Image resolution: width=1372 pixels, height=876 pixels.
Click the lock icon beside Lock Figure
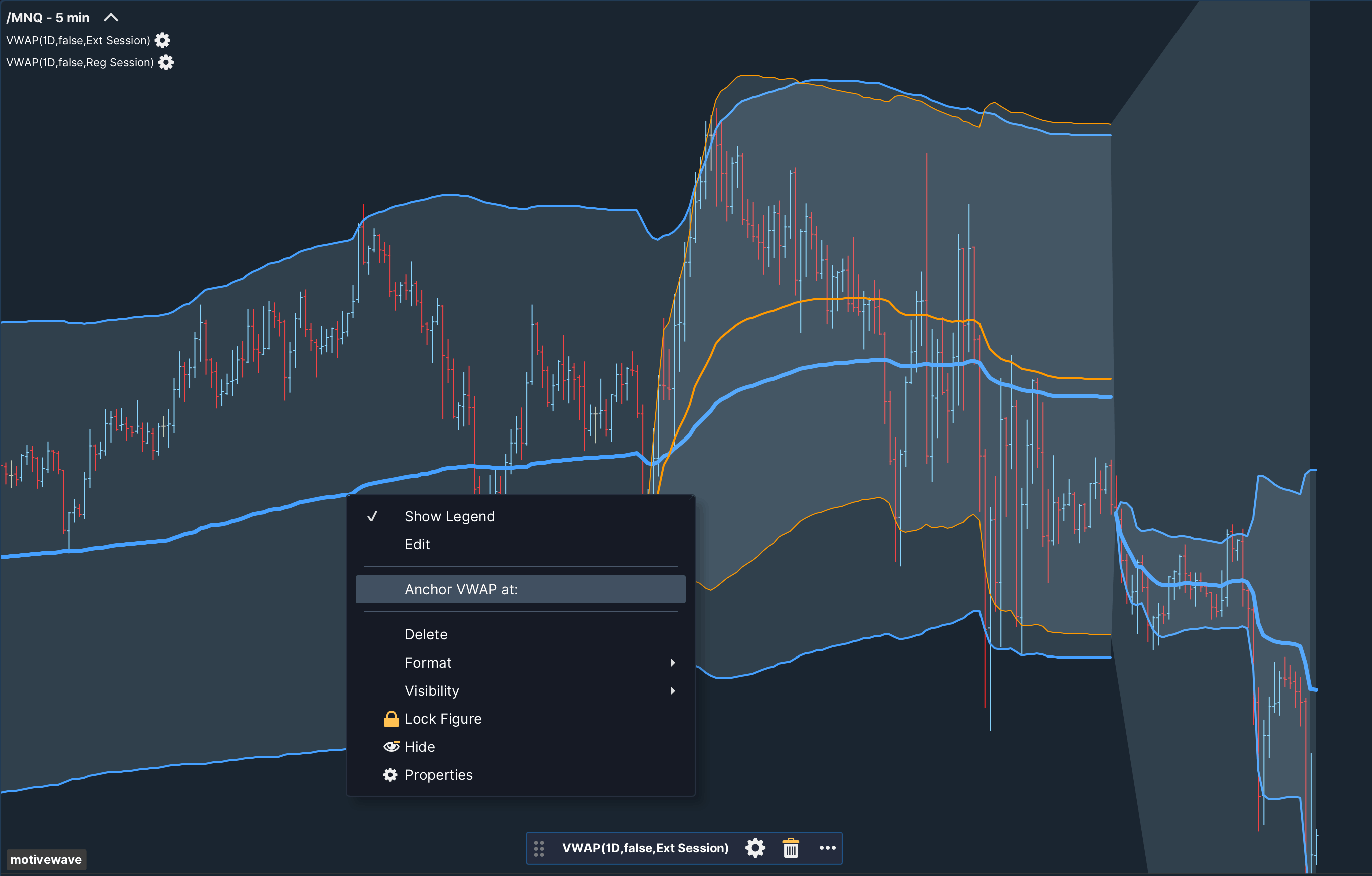click(x=391, y=719)
